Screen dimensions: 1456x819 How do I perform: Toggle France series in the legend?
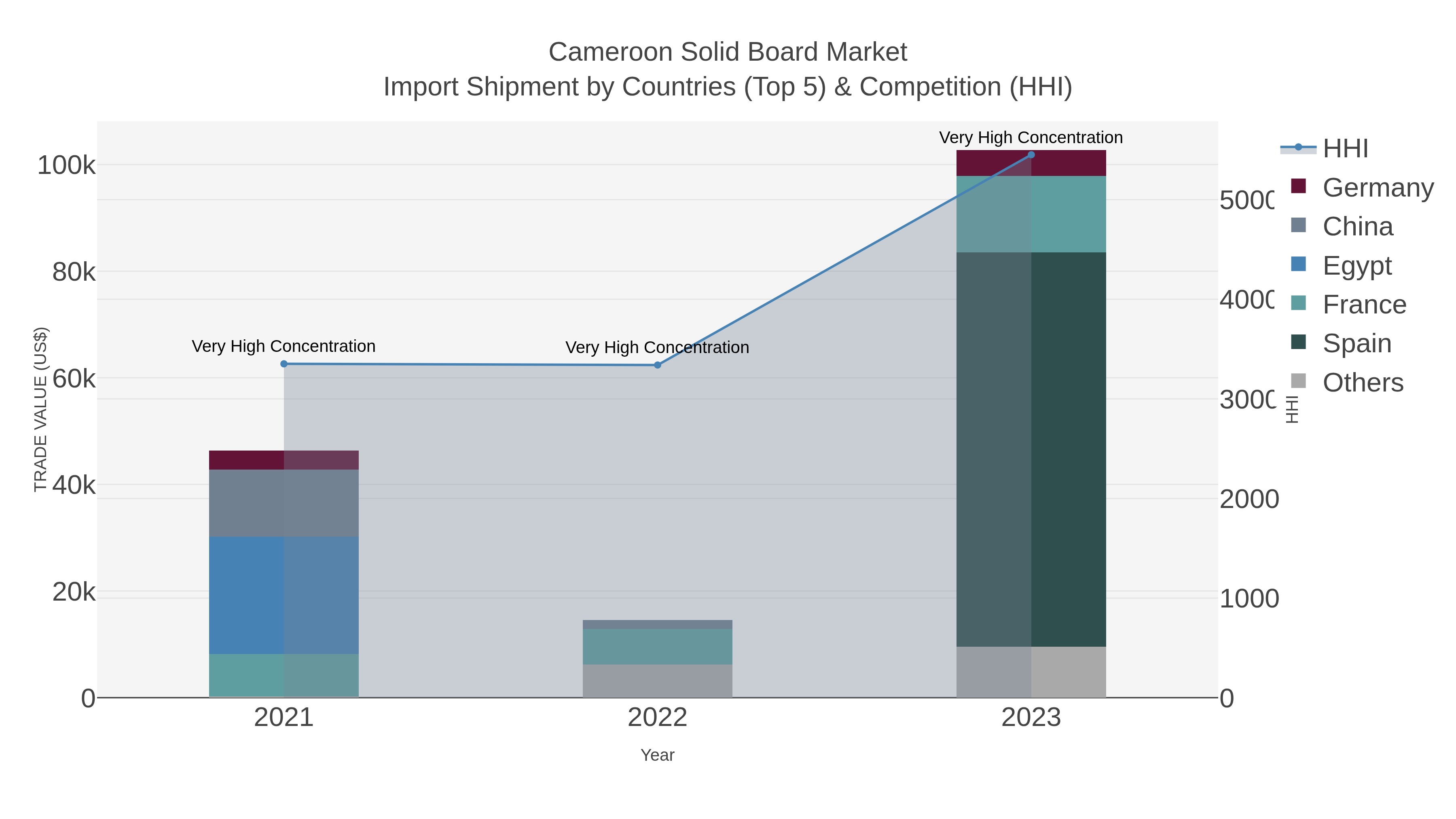(1348, 304)
